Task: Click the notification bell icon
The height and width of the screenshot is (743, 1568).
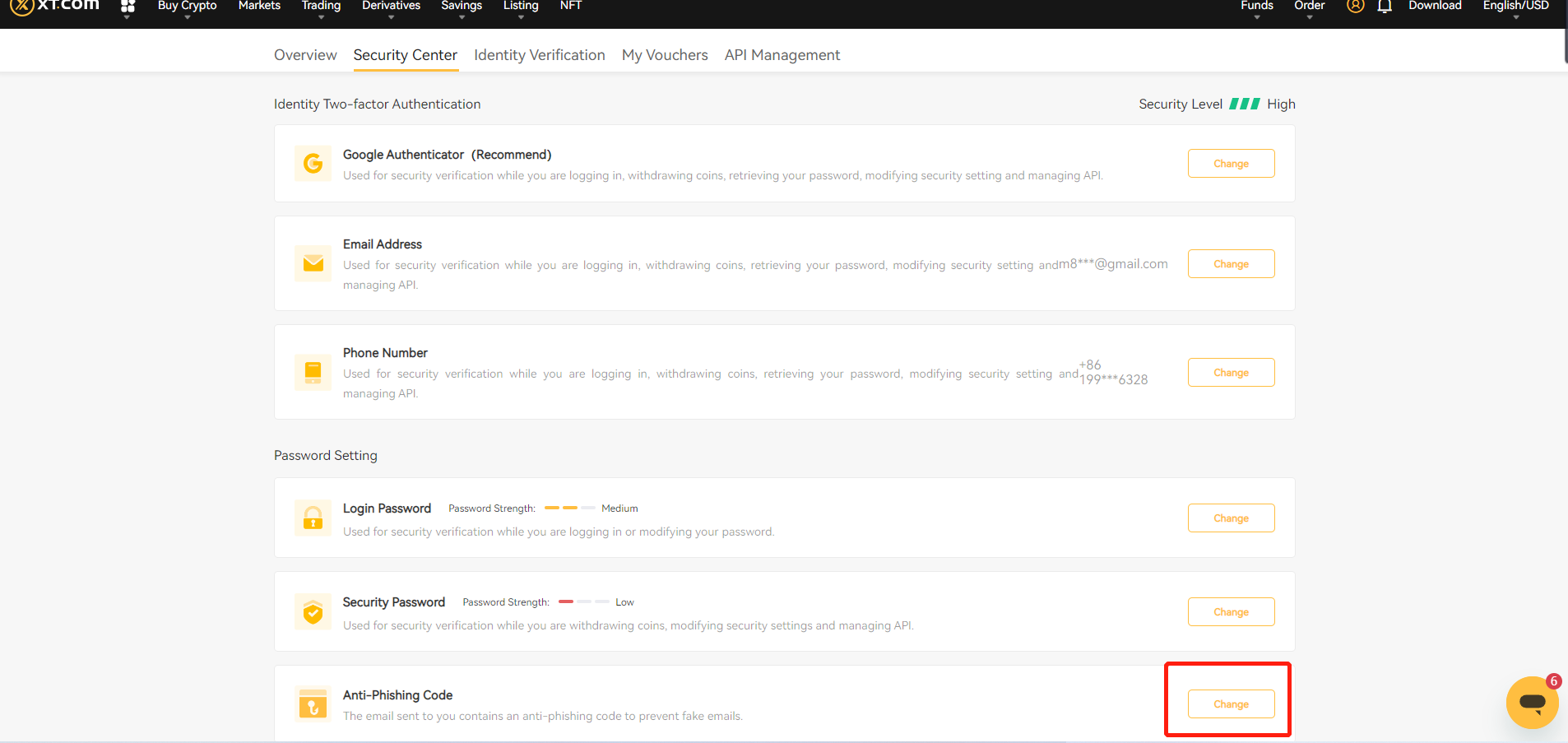Action: click(x=1385, y=7)
